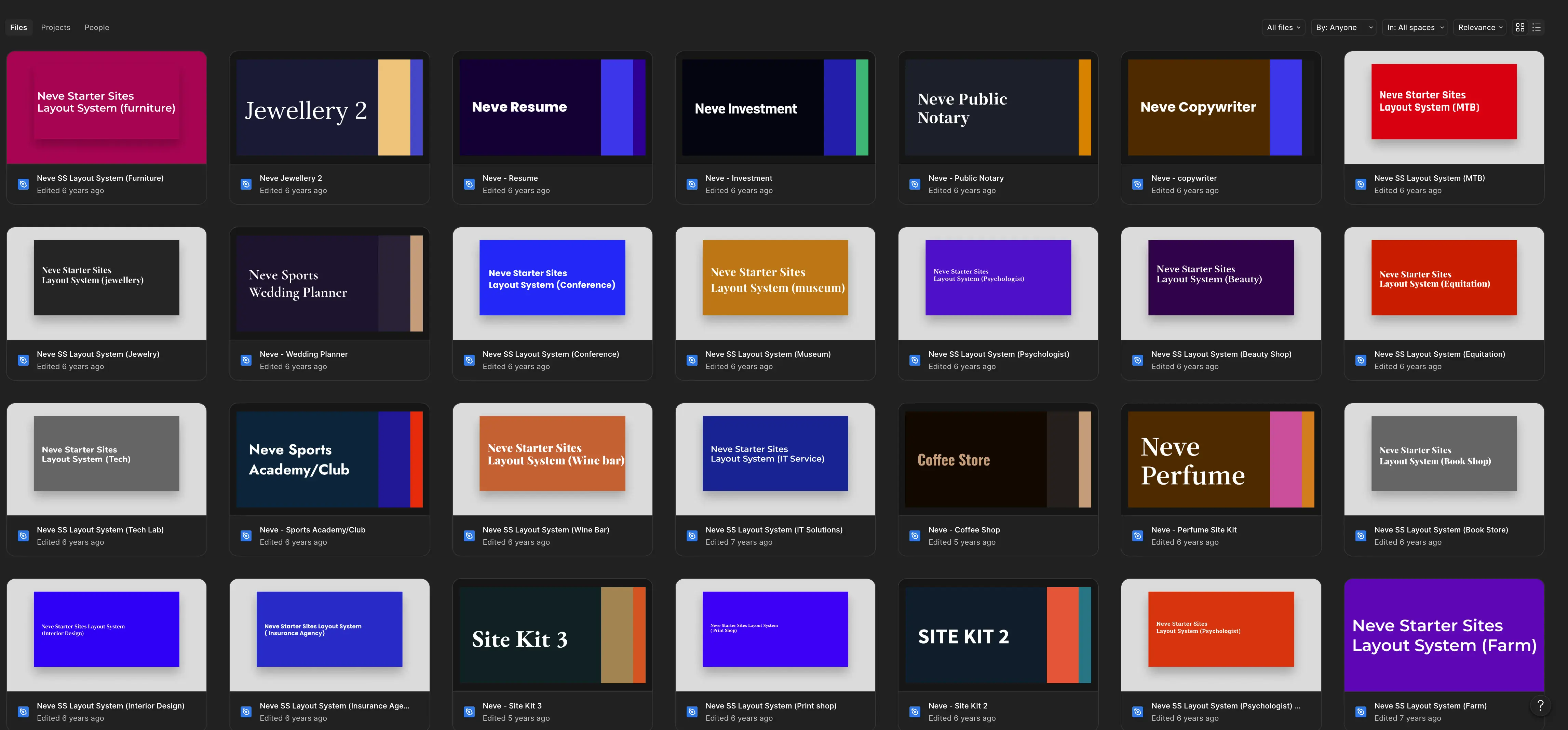The width and height of the screenshot is (1568, 730).
Task: Click file icon beside Neve SS Layout System (Furniture)
Action: click(23, 184)
